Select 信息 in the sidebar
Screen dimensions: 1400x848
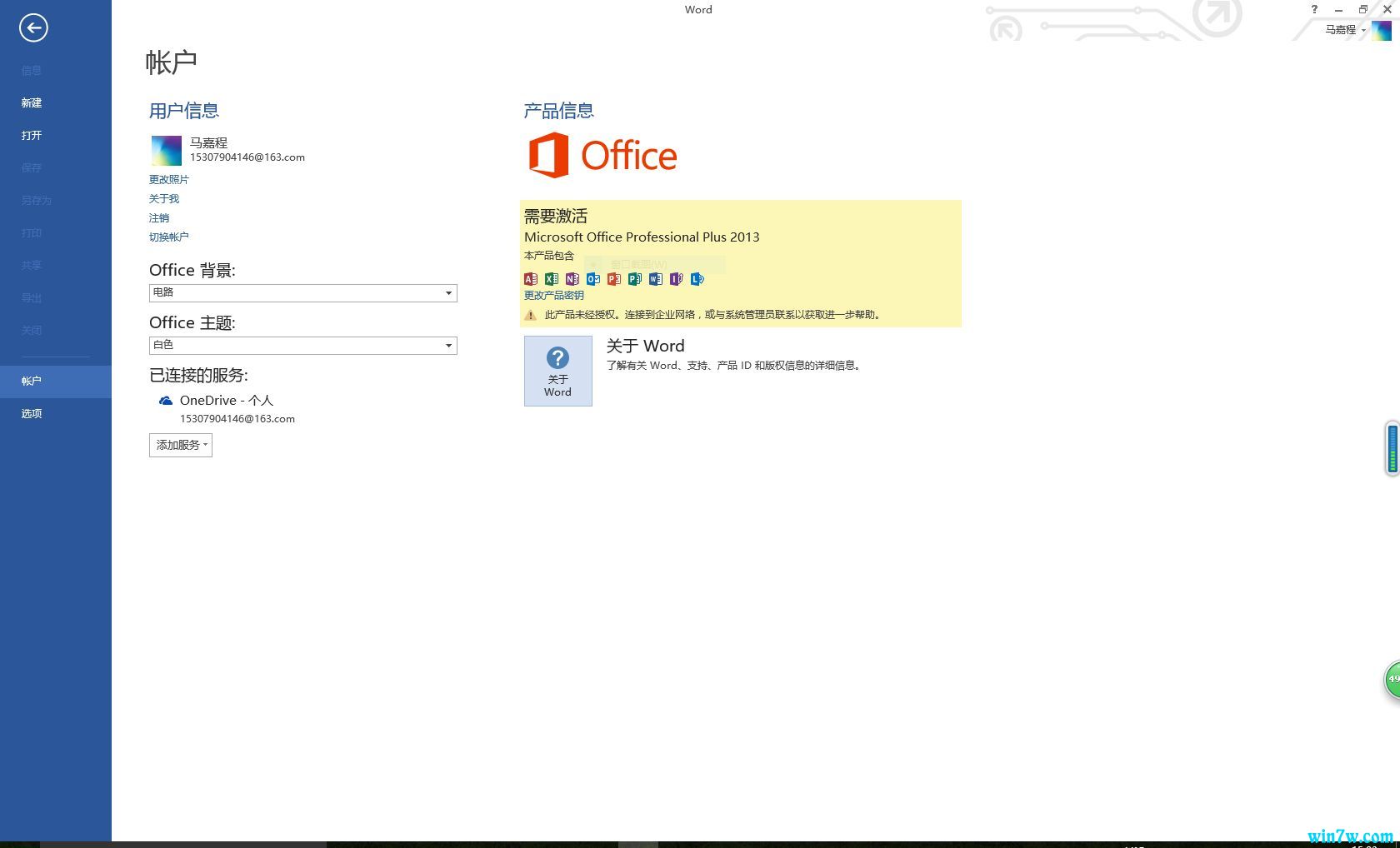(56, 71)
